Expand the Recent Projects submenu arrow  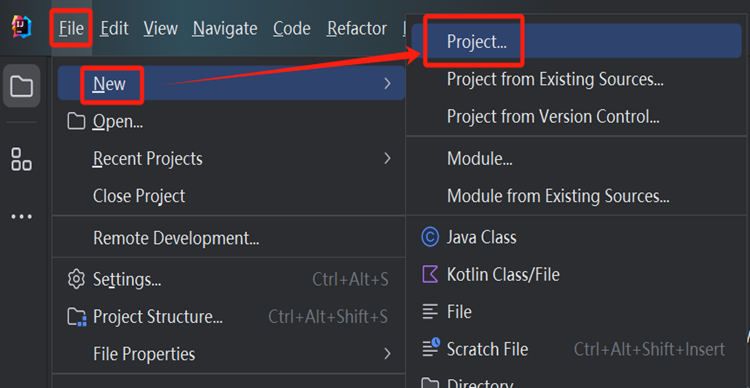tap(387, 158)
